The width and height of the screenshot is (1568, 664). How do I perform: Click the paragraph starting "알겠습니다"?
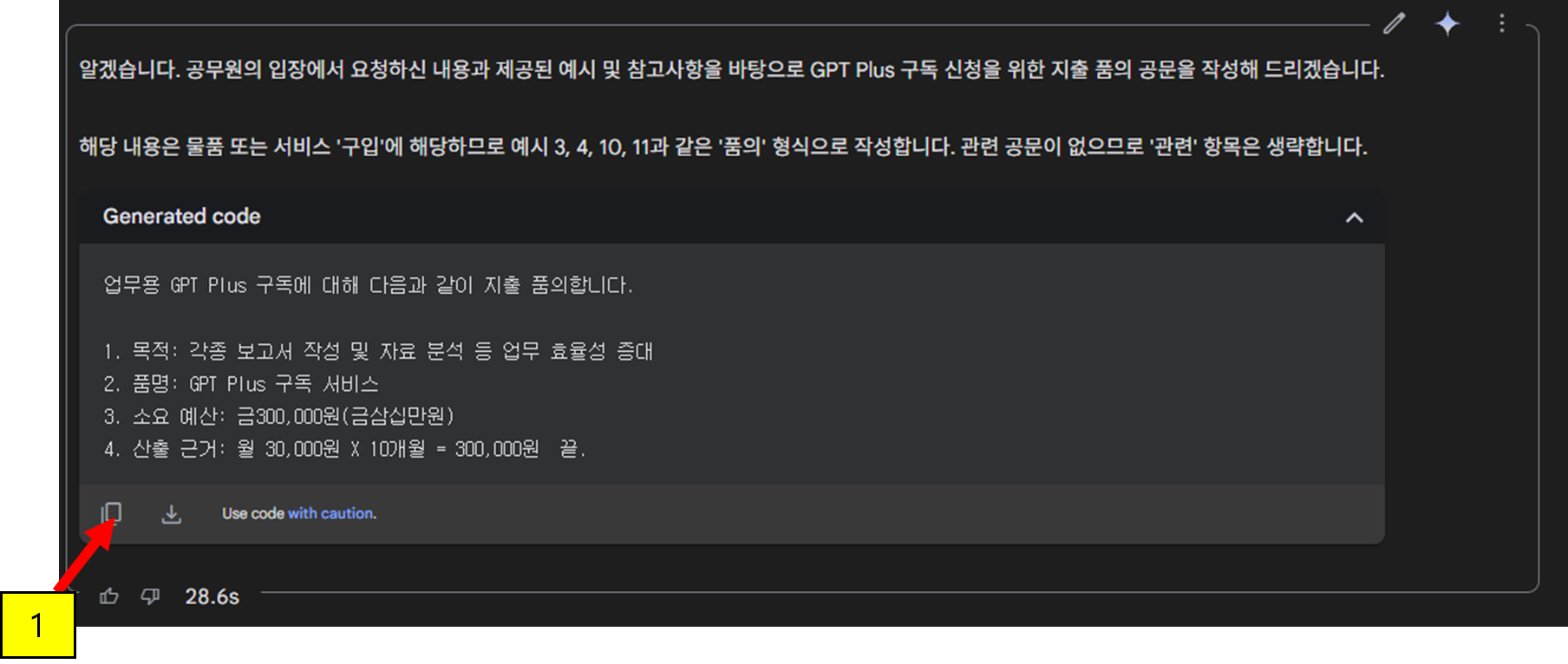(731, 69)
